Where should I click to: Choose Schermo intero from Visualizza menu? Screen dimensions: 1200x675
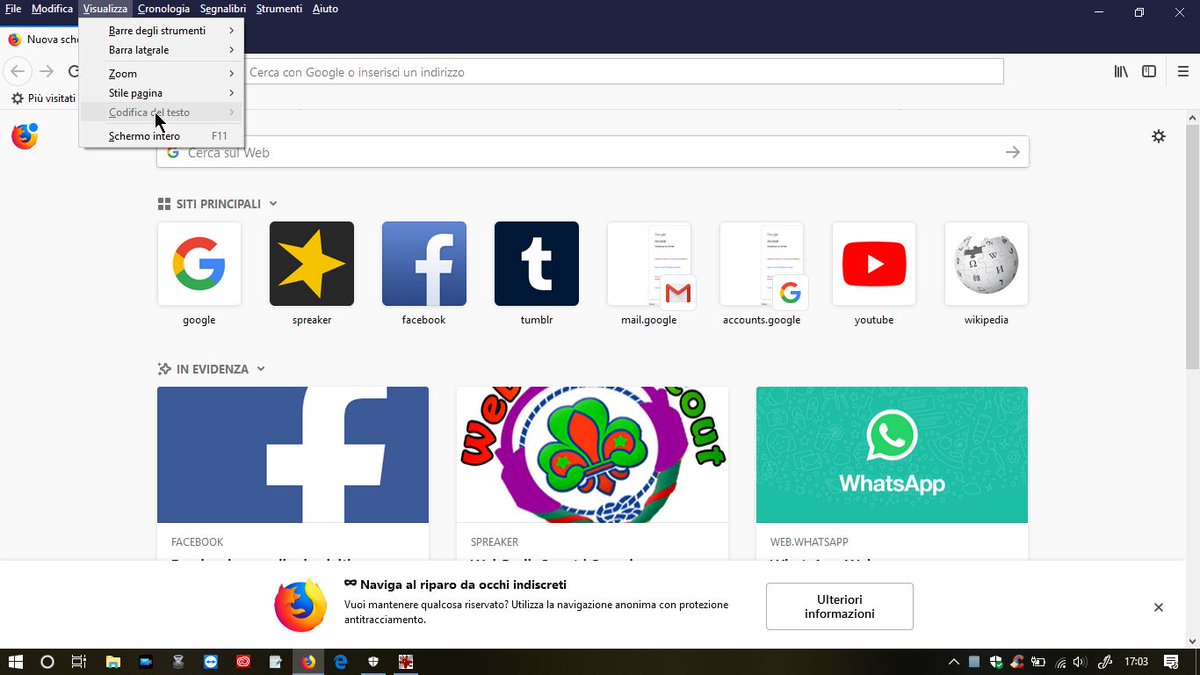(162, 136)
